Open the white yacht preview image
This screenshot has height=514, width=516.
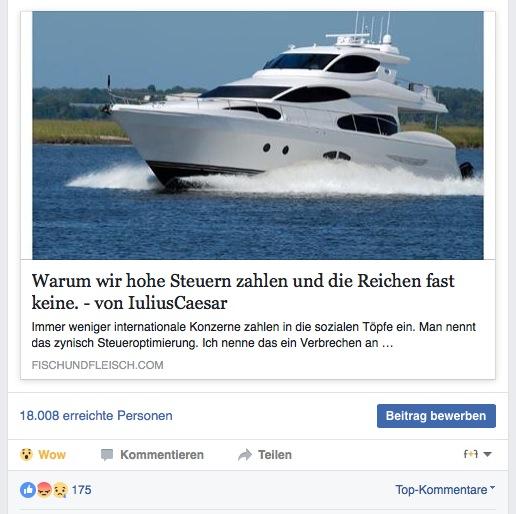[258, 135]
